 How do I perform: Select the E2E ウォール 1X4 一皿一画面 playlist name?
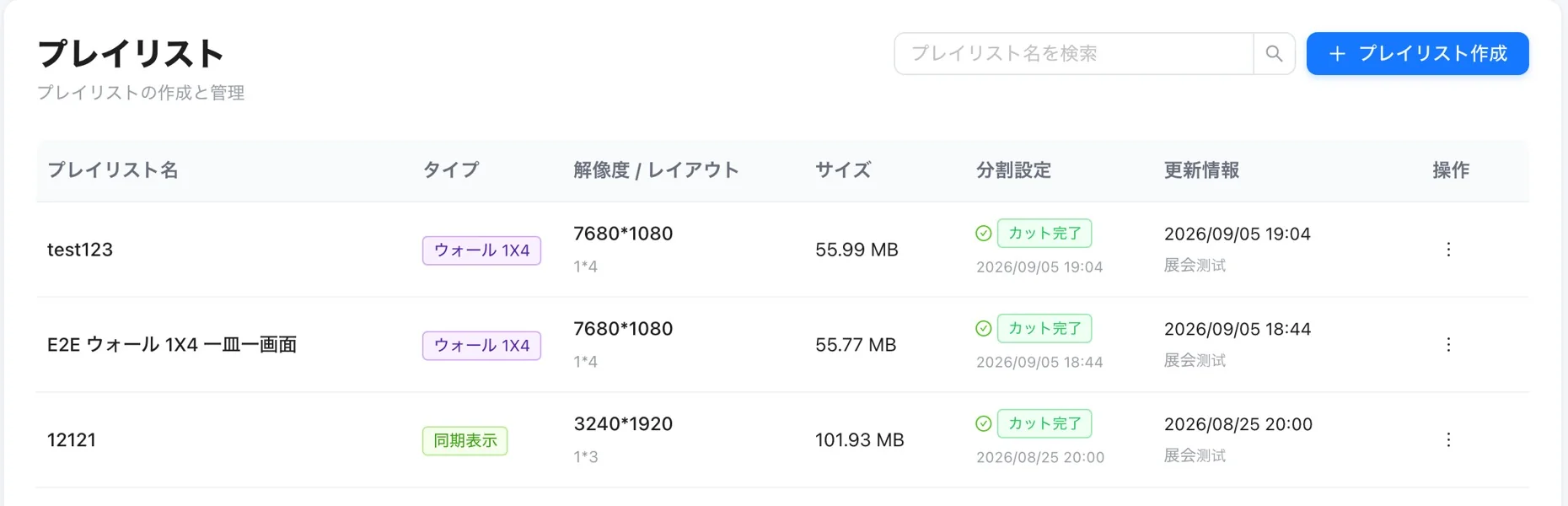click(172, 345)
